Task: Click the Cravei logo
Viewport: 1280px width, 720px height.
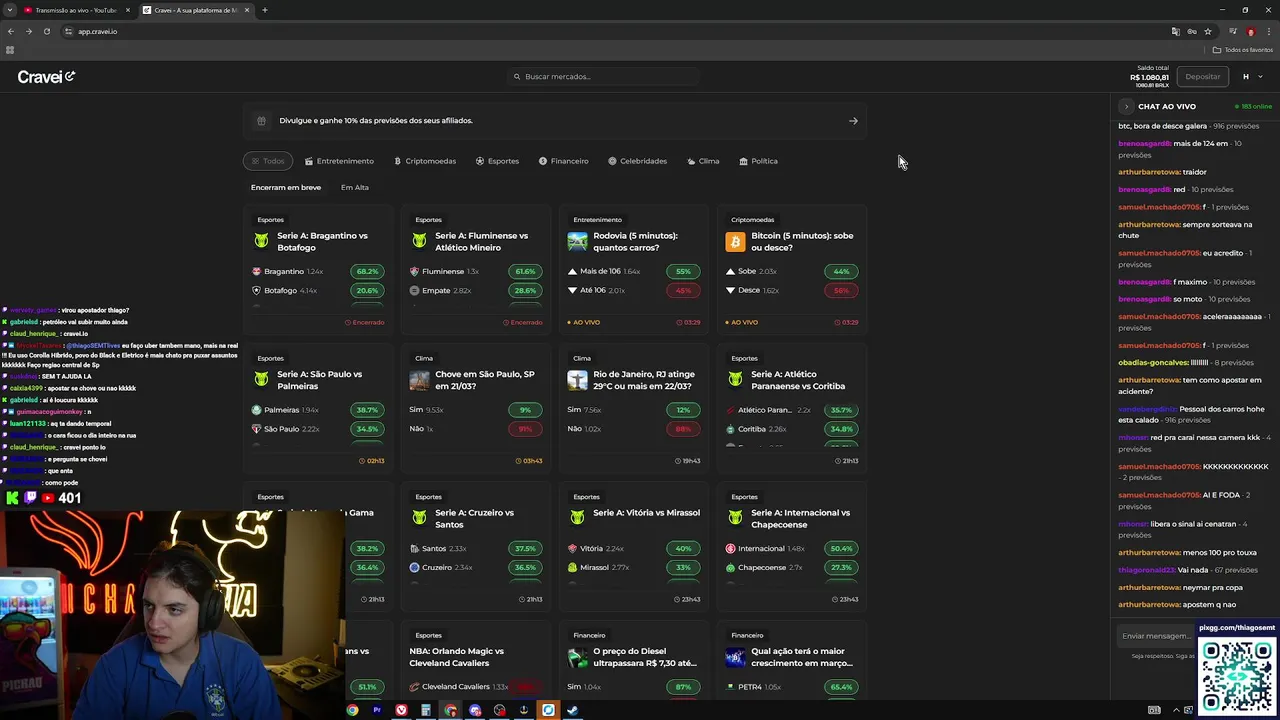Action: (x=46, y=77)
